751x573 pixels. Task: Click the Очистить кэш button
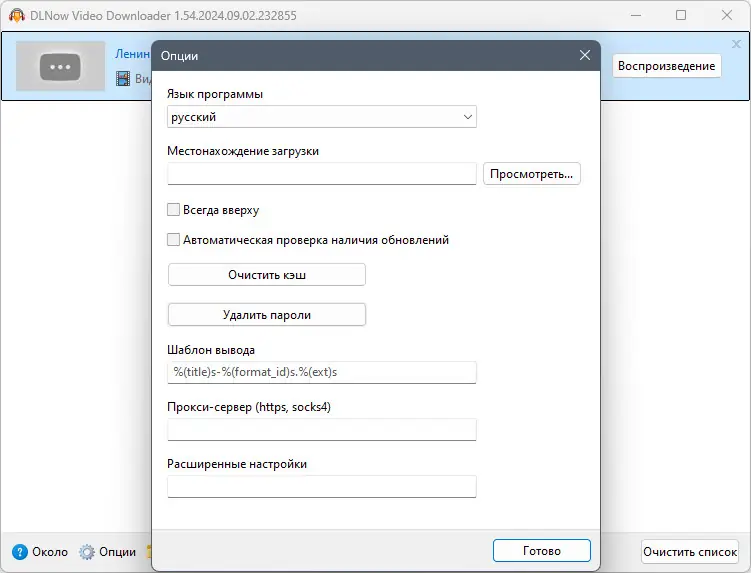(266, 274)
